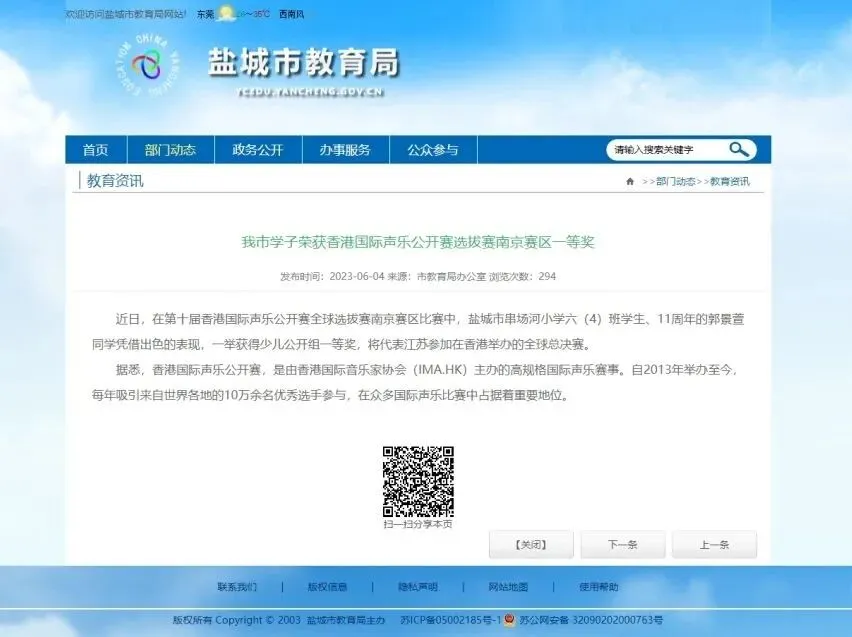The width and height of the screenshot is (852, 637).
Task: Click the 来源：市教育局办公室 text
Action: [x=436, y=276]
